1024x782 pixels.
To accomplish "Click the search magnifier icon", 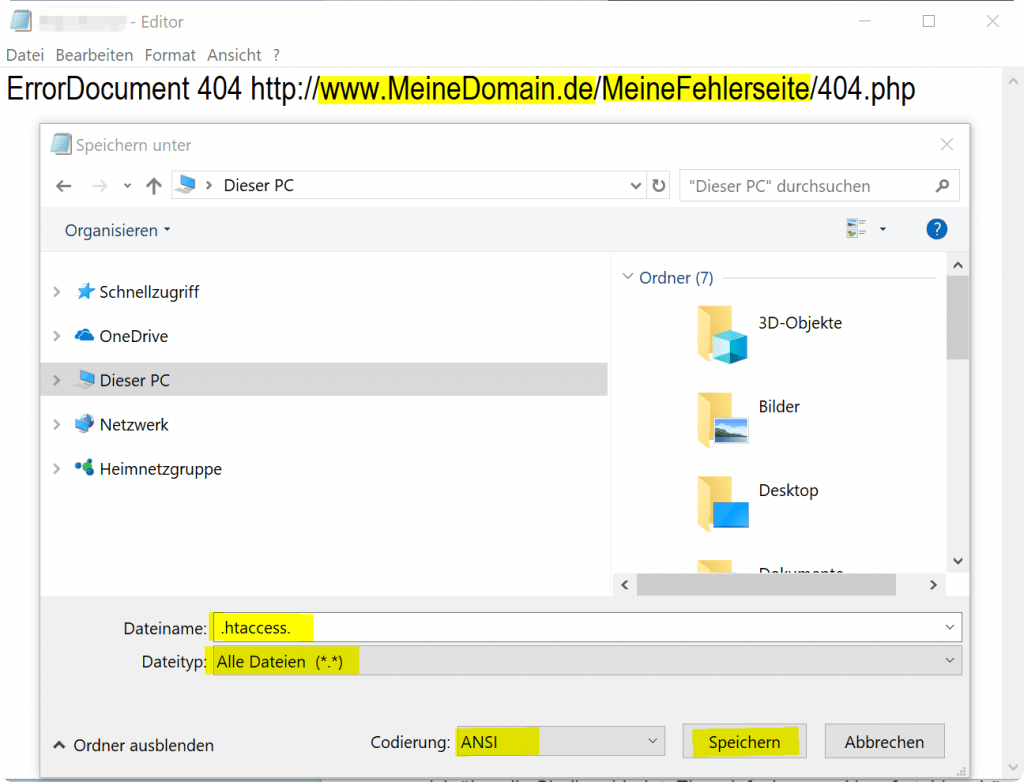I will 942,186.
